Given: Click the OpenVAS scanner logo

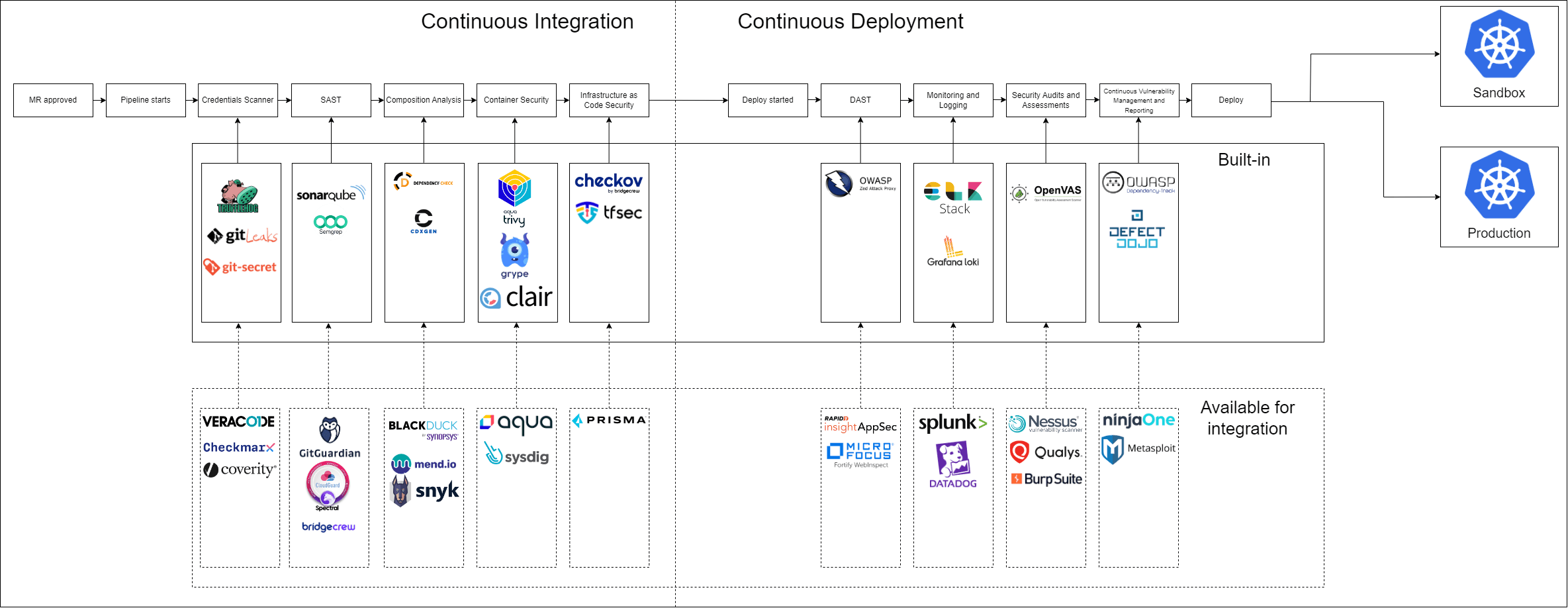Looking at the screenshot, I should click(1045, 190).
